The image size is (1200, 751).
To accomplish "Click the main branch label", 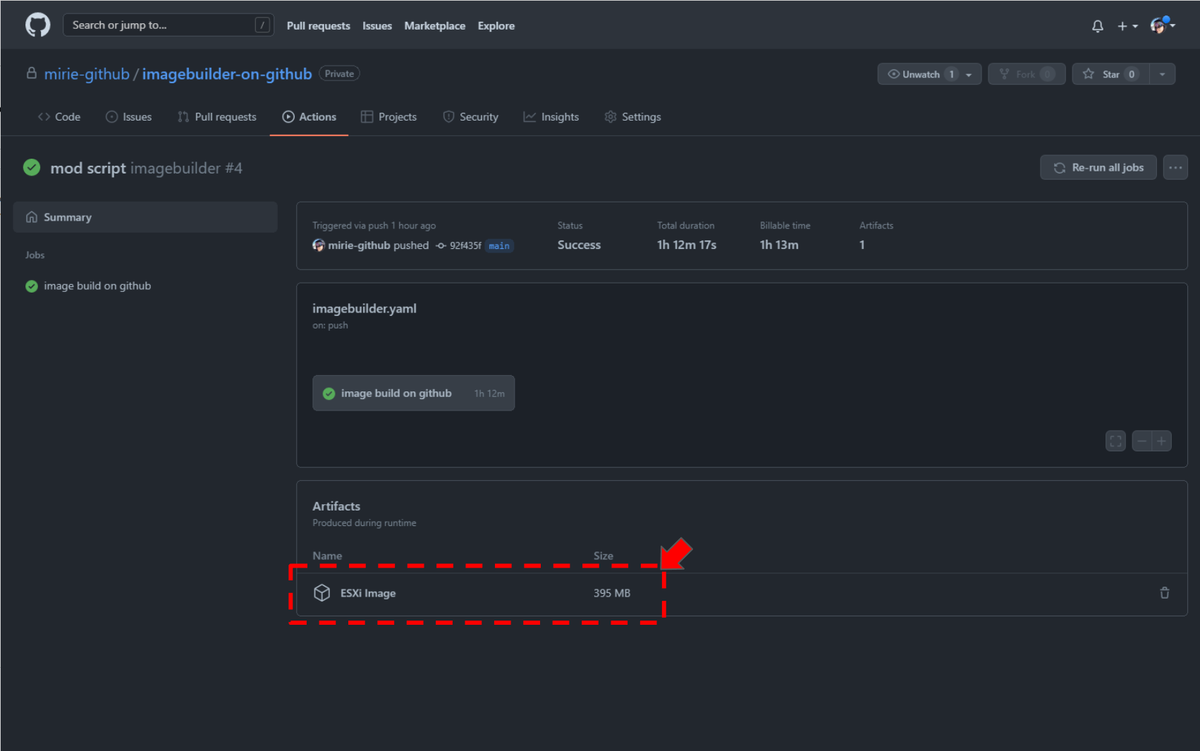I will click(x=499, y=245).
